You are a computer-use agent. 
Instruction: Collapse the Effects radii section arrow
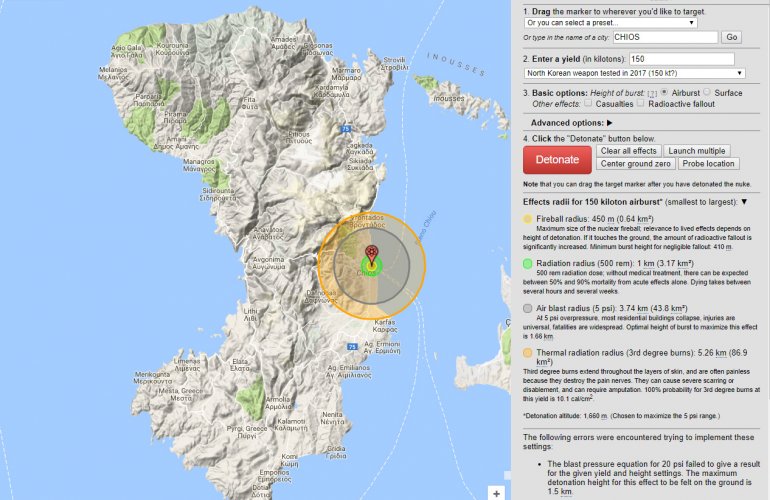point(744,202)
